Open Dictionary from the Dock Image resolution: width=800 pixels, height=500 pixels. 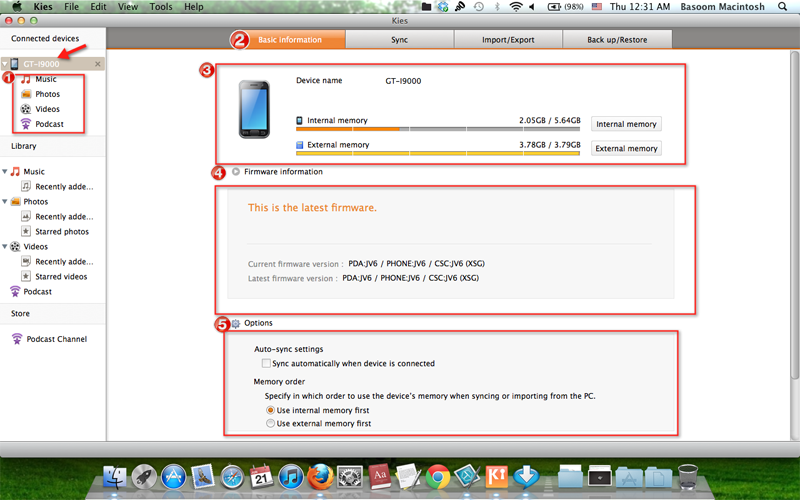coord(380,477)
